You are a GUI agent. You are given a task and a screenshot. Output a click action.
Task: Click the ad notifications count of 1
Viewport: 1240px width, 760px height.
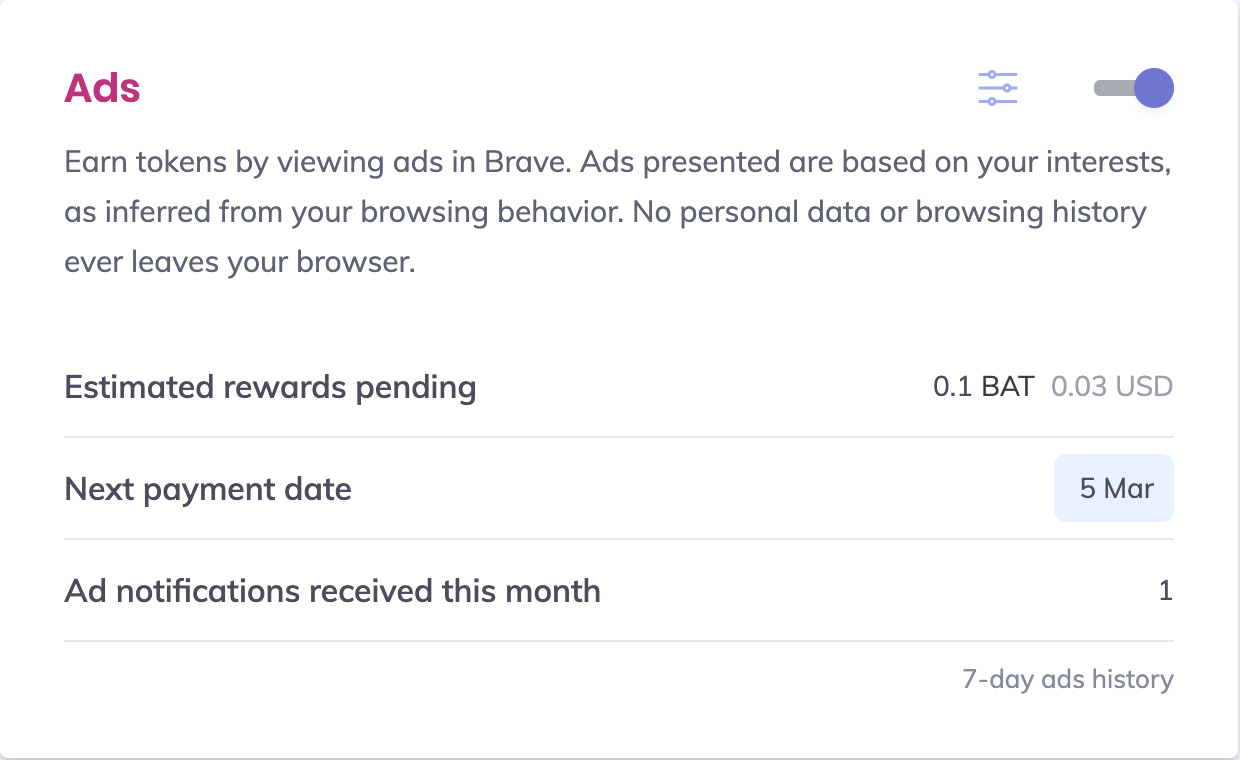click(x=1165, y=591)
